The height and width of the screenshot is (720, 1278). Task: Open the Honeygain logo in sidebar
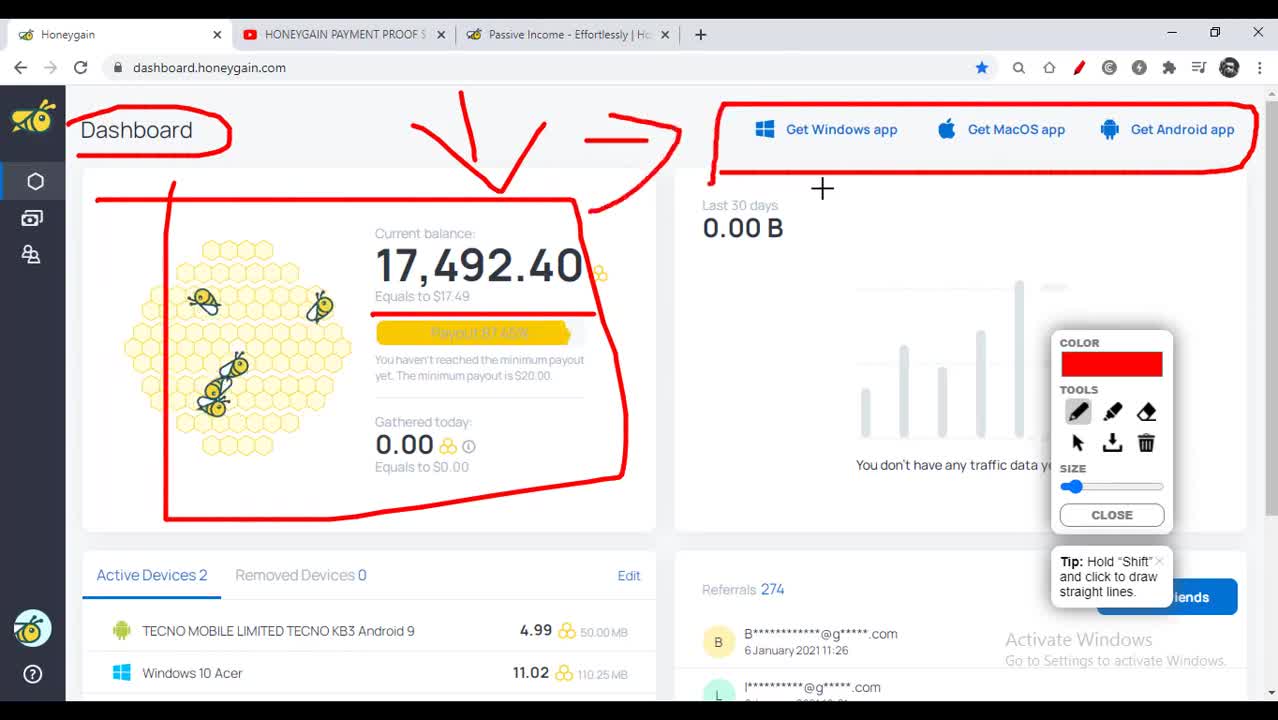pos(33,117)
